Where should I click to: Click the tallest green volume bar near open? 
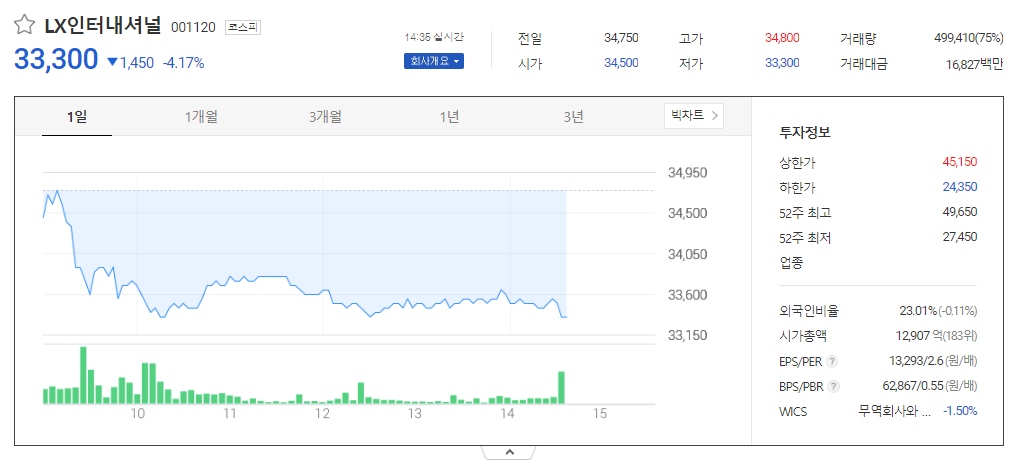83,375
